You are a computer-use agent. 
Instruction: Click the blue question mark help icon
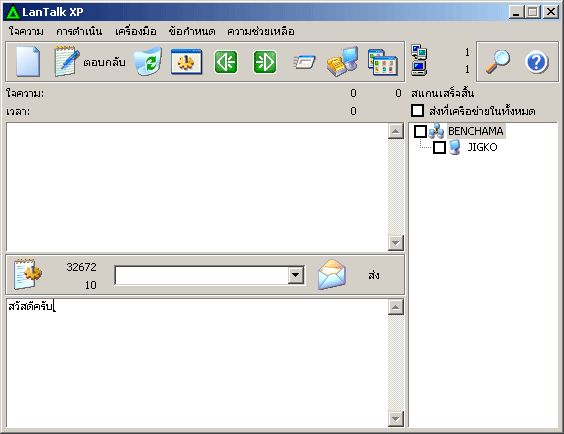(536, 62)
